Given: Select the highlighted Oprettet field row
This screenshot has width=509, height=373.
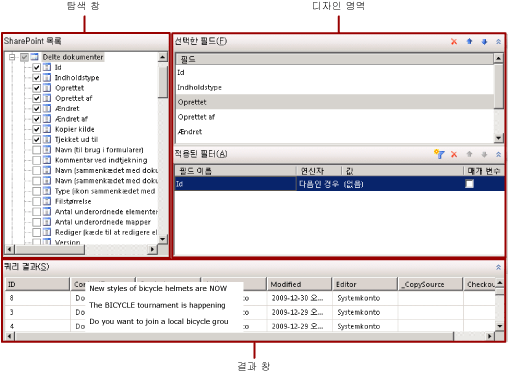Looking at the screenshot, I should point(334,102).
